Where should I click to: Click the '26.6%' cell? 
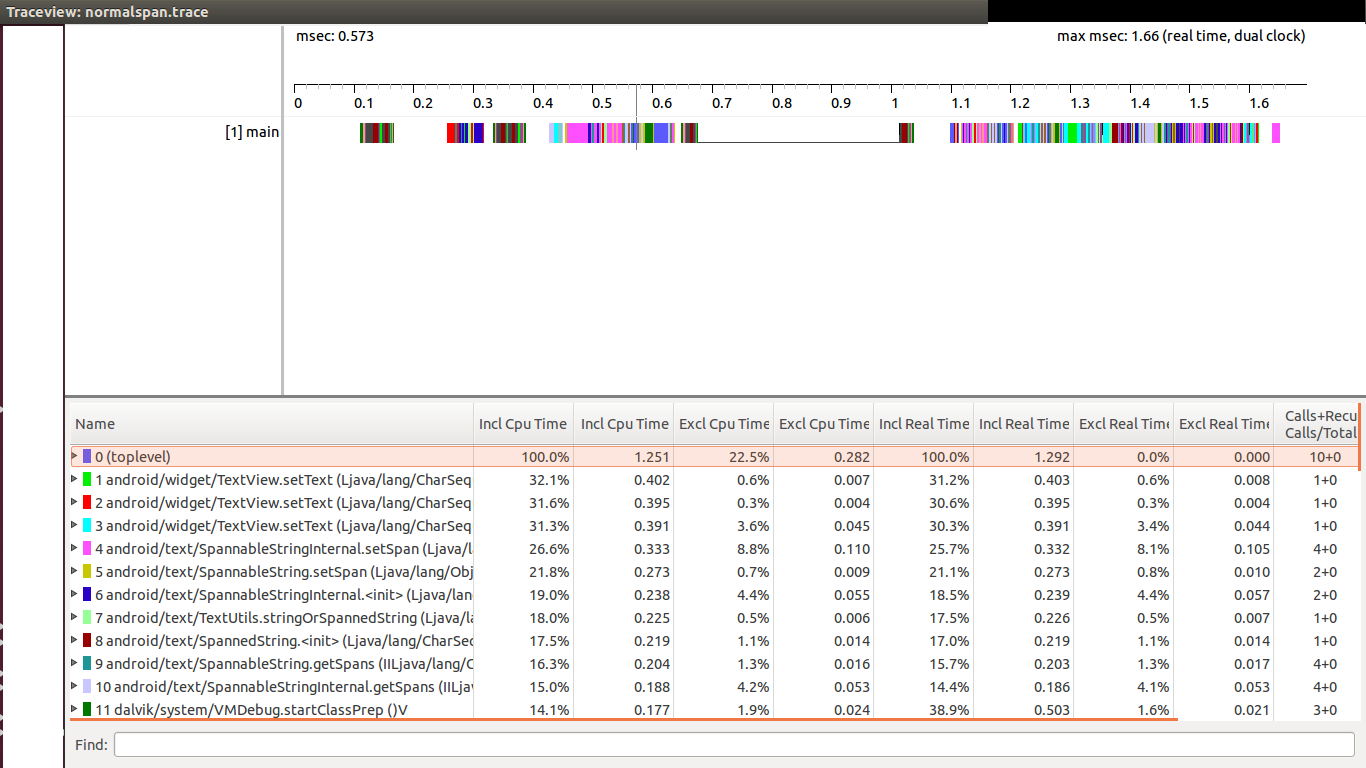click(549, 549)
